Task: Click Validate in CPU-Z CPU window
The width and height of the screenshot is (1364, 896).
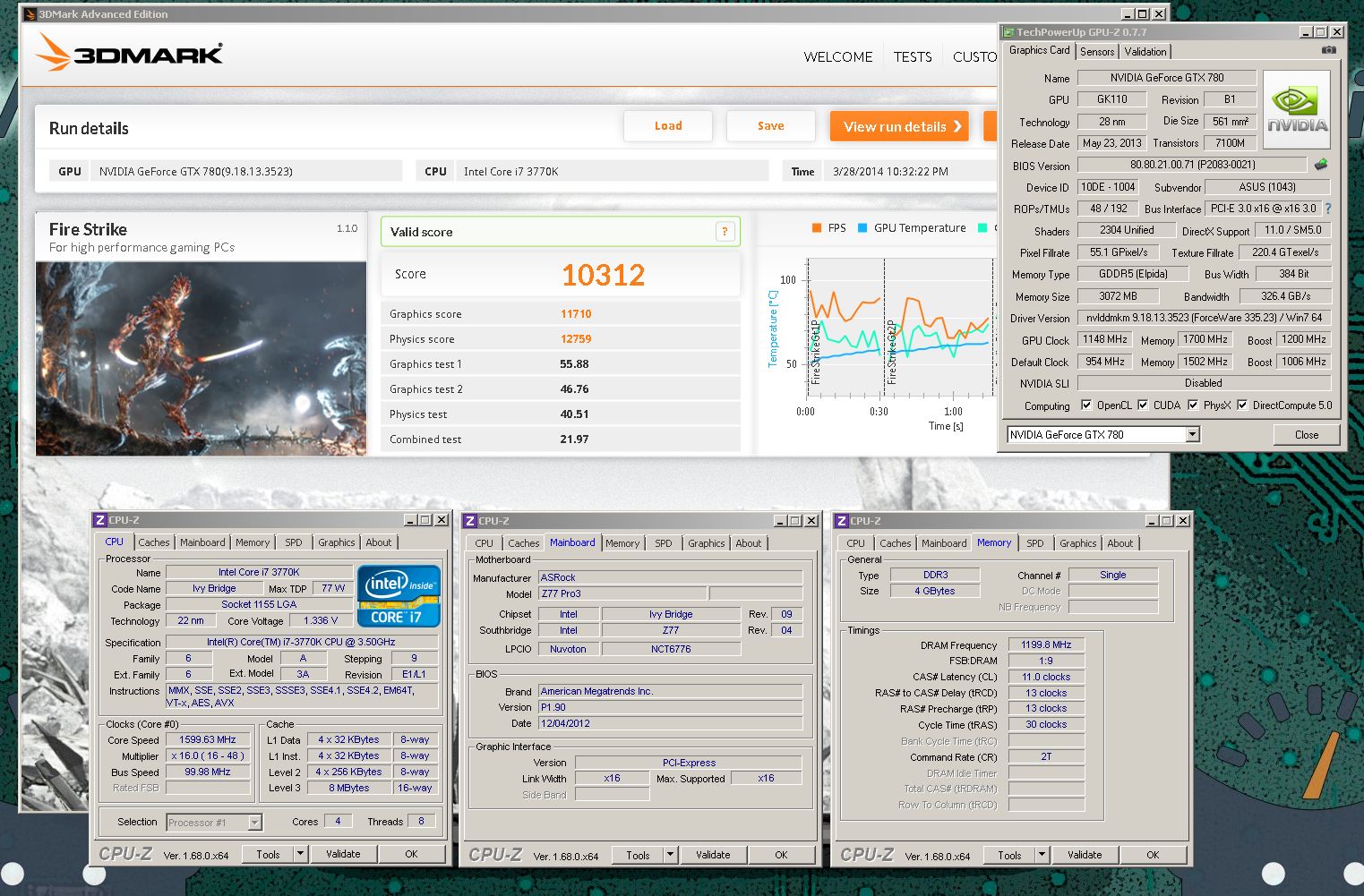Action: [x=343, y=854]
